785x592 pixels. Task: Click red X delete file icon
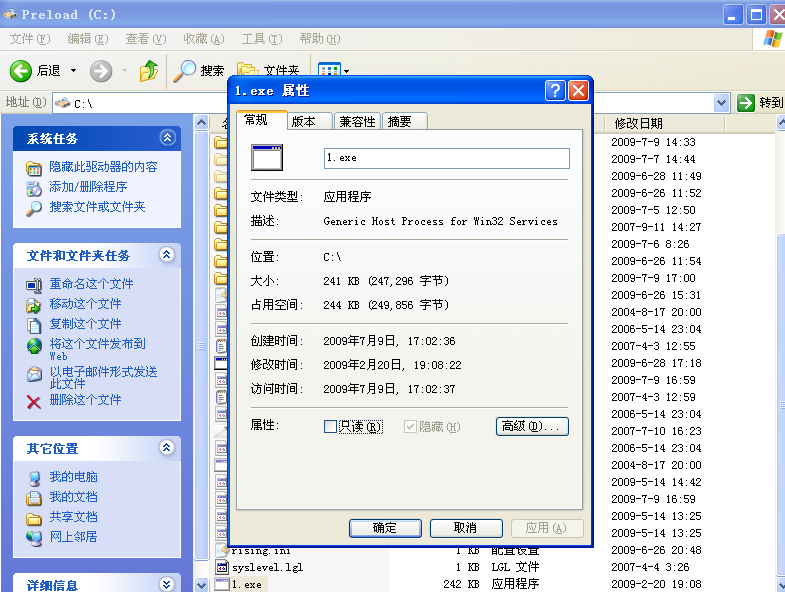pyautogui.click(x=34, y=402)
